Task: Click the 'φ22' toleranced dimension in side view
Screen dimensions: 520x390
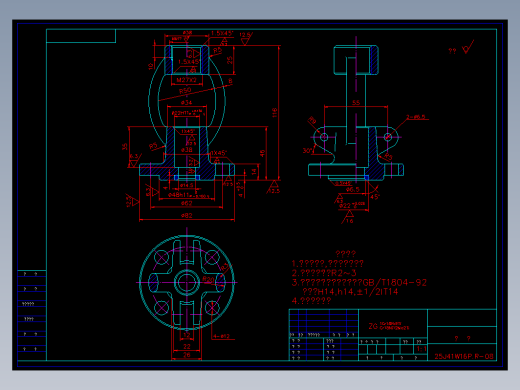Action: point(352,205)
